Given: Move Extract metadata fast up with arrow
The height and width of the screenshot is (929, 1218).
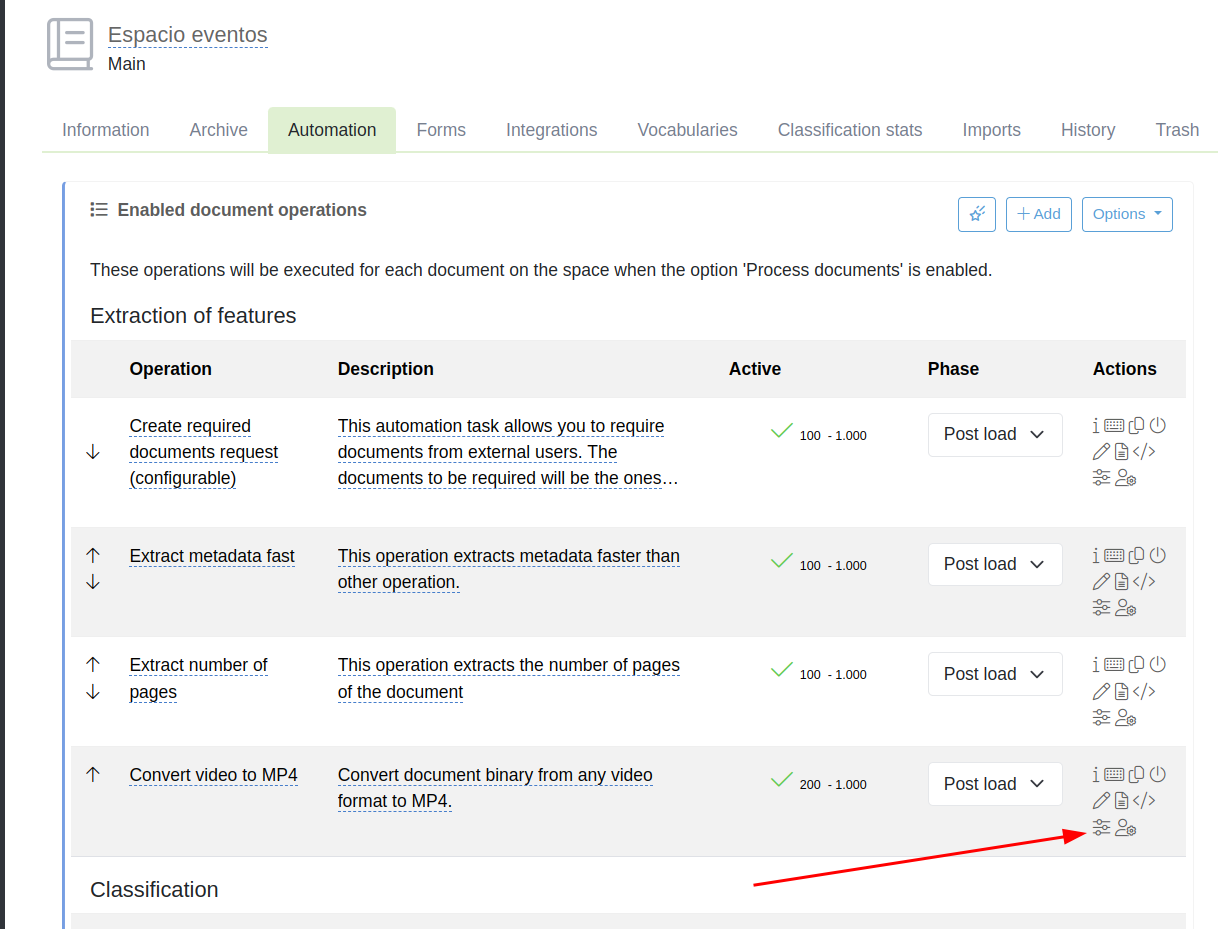Looking at the screenshot, I should click(93, 555).
